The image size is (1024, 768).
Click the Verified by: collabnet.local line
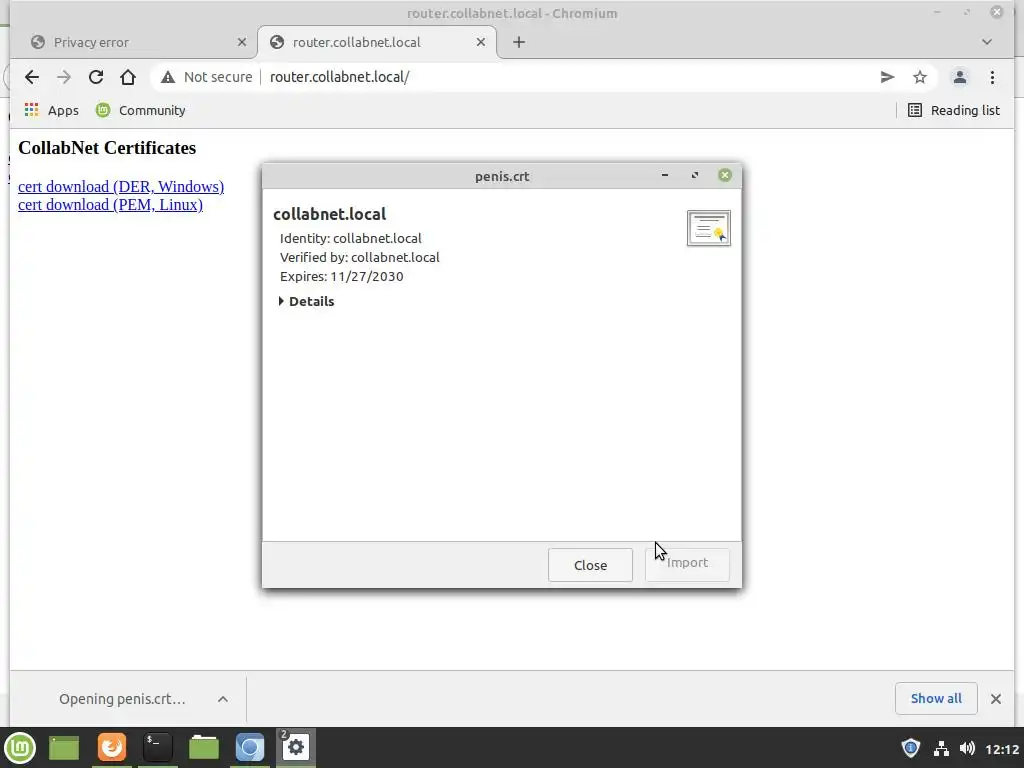pos(360,257)
